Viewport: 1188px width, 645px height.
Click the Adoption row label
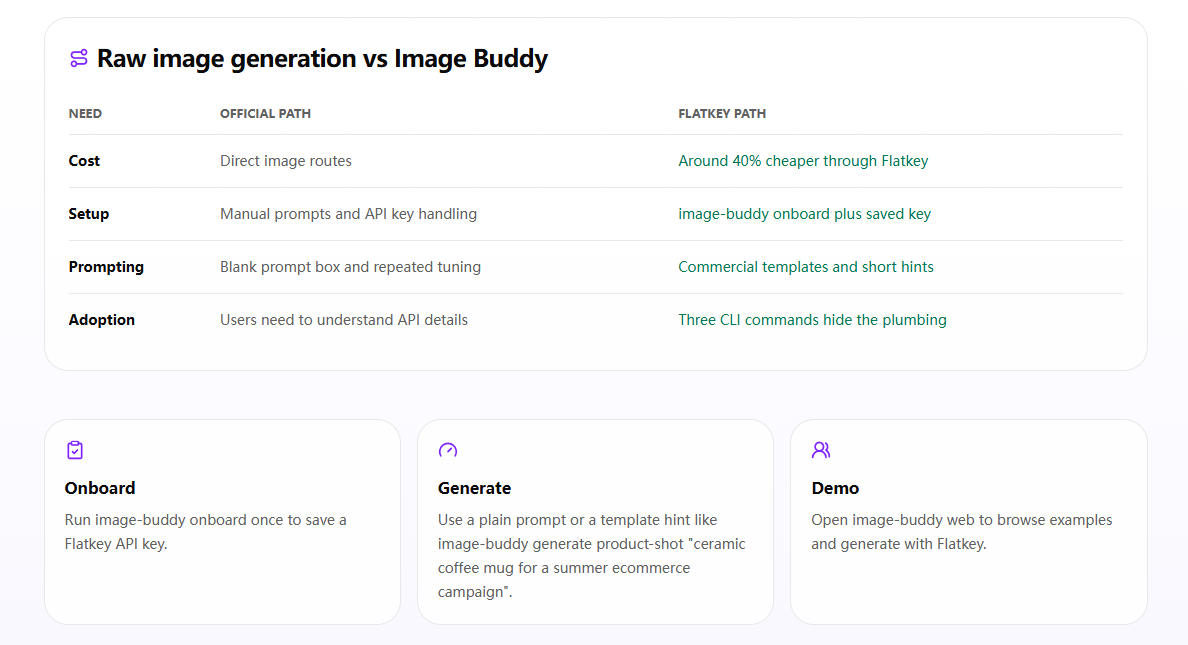(x=102, y=320)
